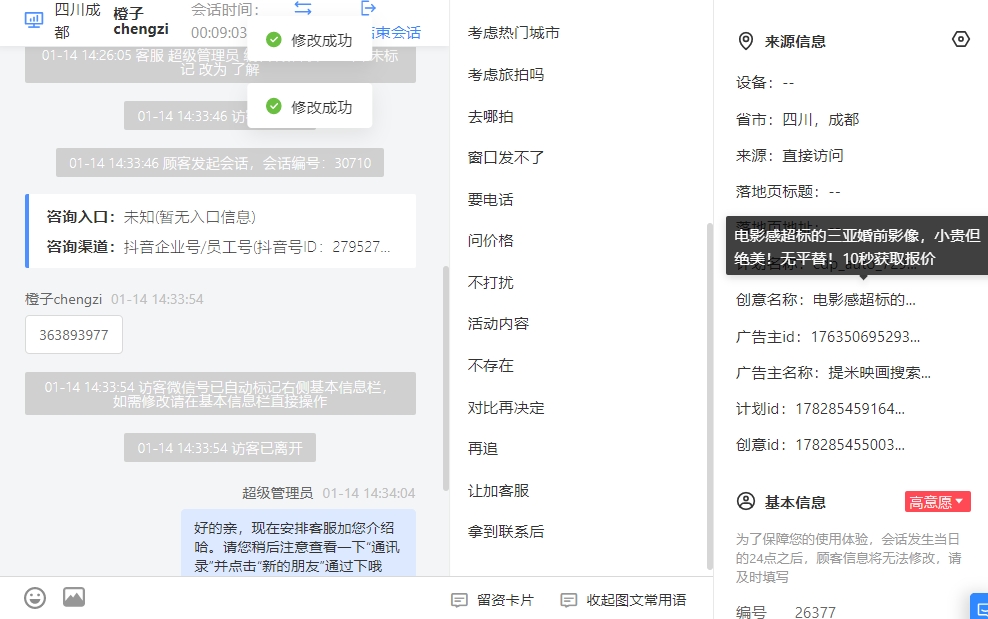
Task: Select quick phrase 对比再决定
Action: (506, 408)
